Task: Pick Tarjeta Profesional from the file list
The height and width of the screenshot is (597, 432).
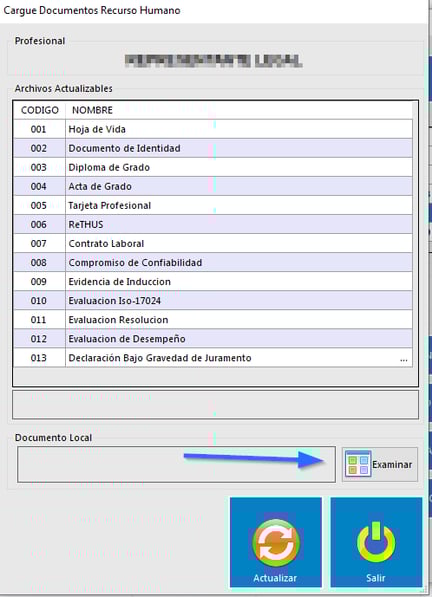Action: [213, 205]
